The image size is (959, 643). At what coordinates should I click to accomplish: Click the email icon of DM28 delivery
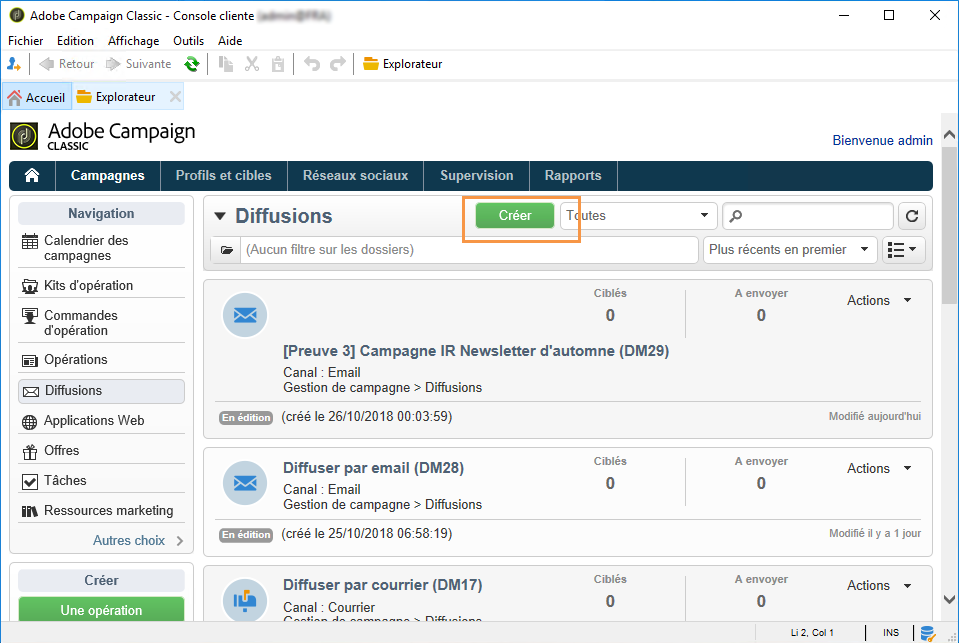pos(245,483)
